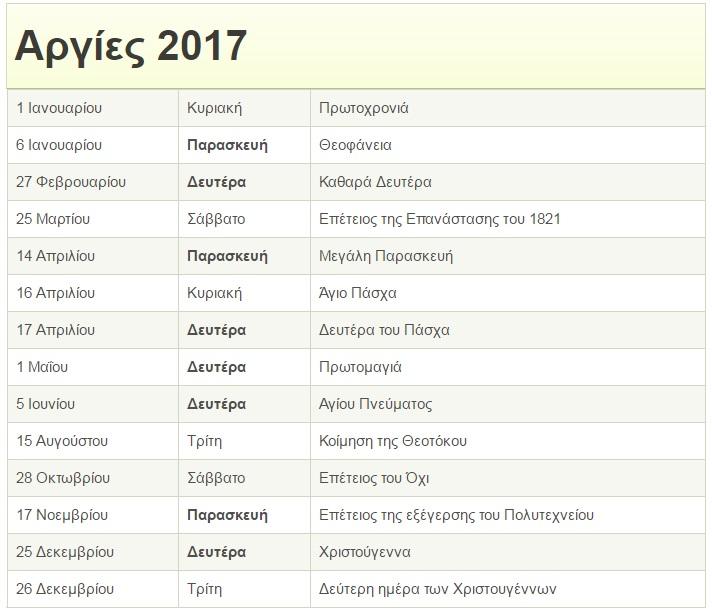Click the 'Πρωτομαγιά' holiday name
Screen dimensions: 712x616
360,367
